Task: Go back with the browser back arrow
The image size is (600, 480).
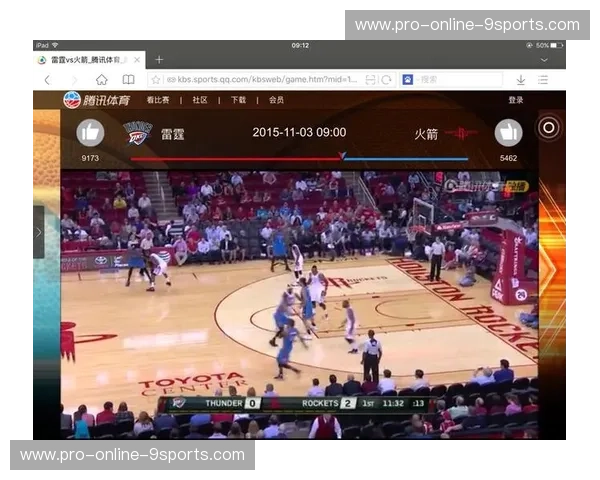Action: [x=46, y=79]
